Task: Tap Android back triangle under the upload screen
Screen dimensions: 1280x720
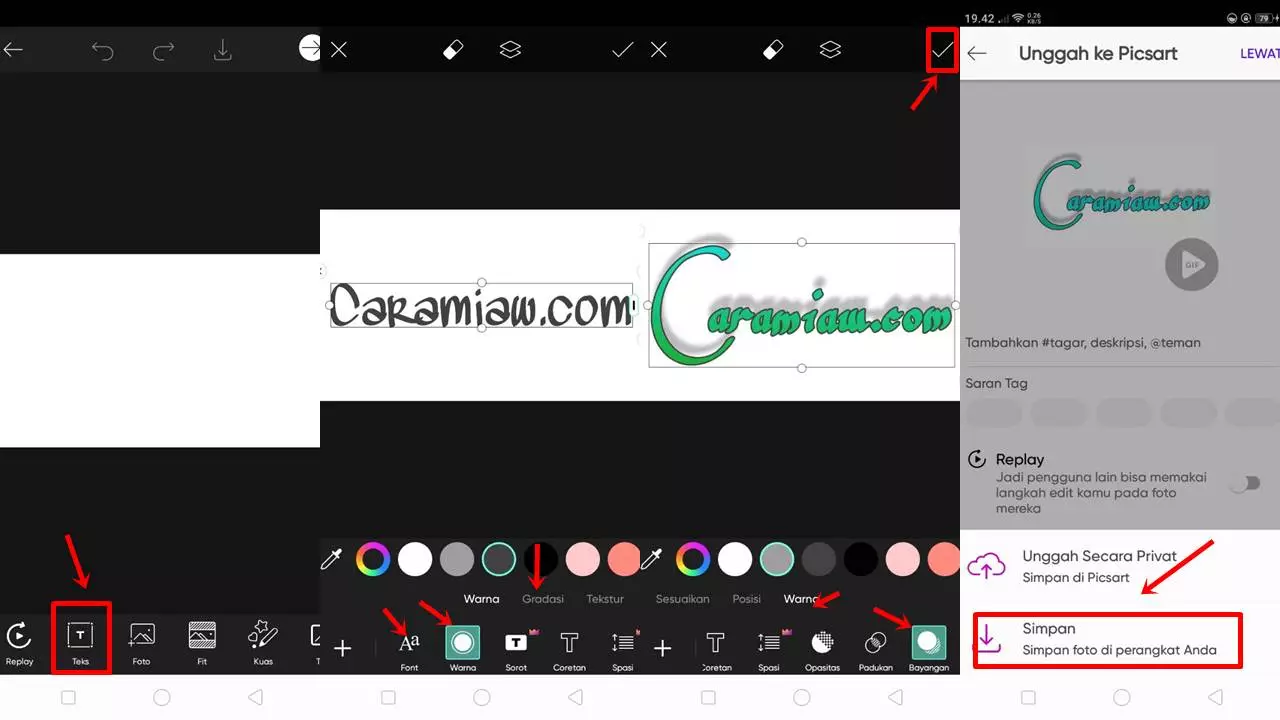Action: click(x=1215, y=697)
